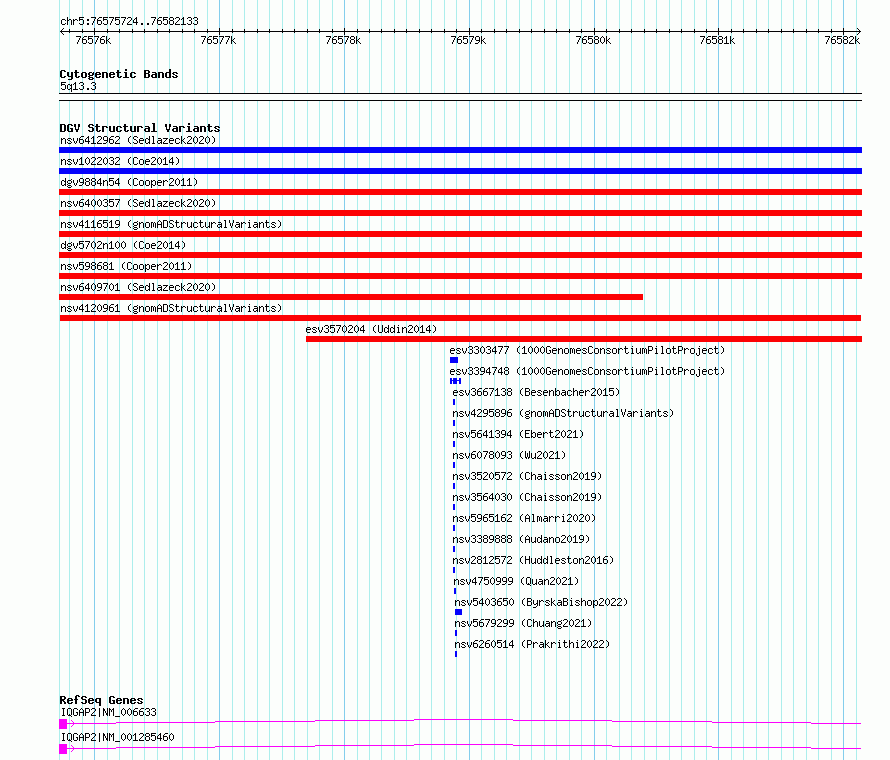The image size is (890, 760).
Task: Open nsv4116519 (gnomADStructuralVariants) label
Action: click(x=171, y=224)
